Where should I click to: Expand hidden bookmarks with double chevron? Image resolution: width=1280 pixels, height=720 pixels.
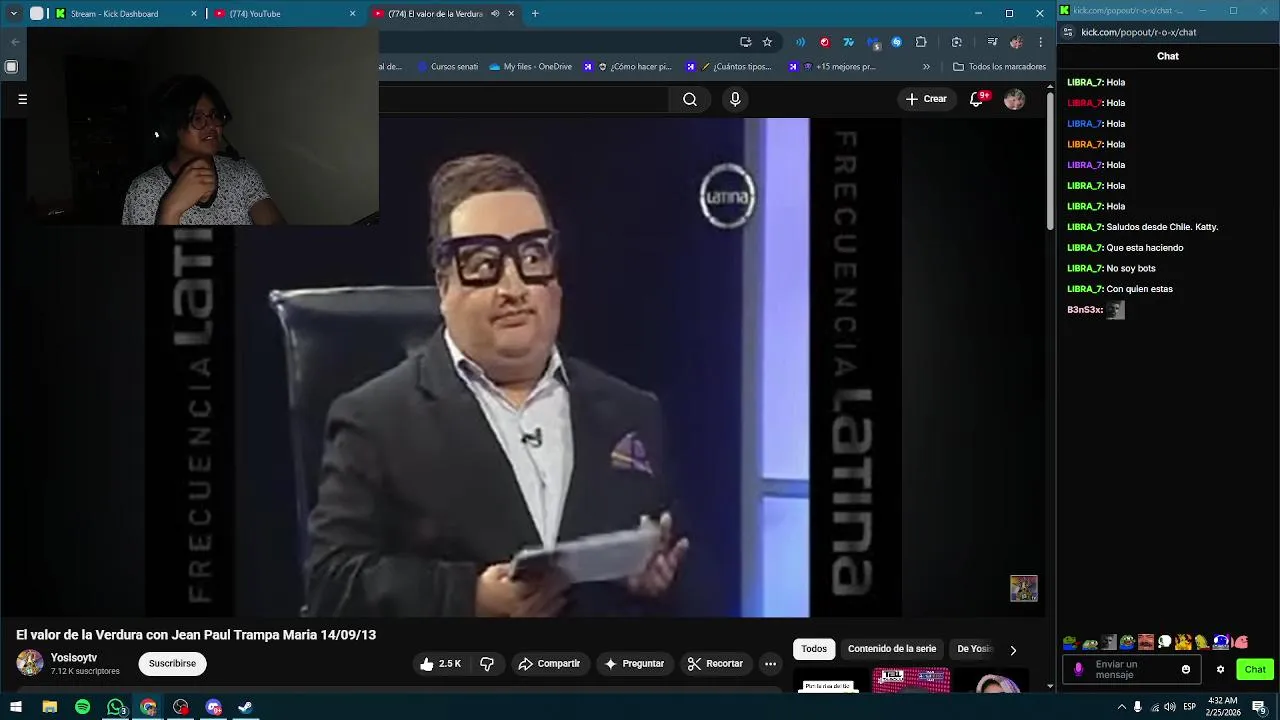pyautogui.click(x=926, y=67)
